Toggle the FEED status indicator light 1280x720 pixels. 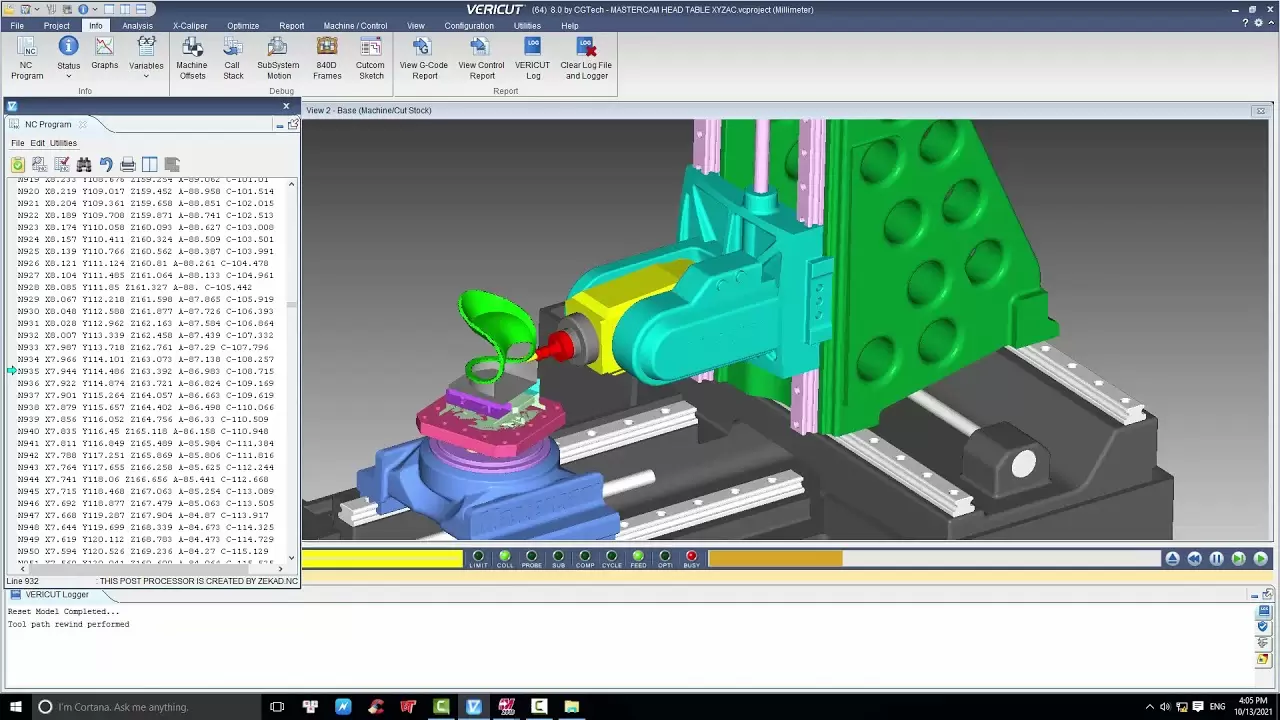638,557
